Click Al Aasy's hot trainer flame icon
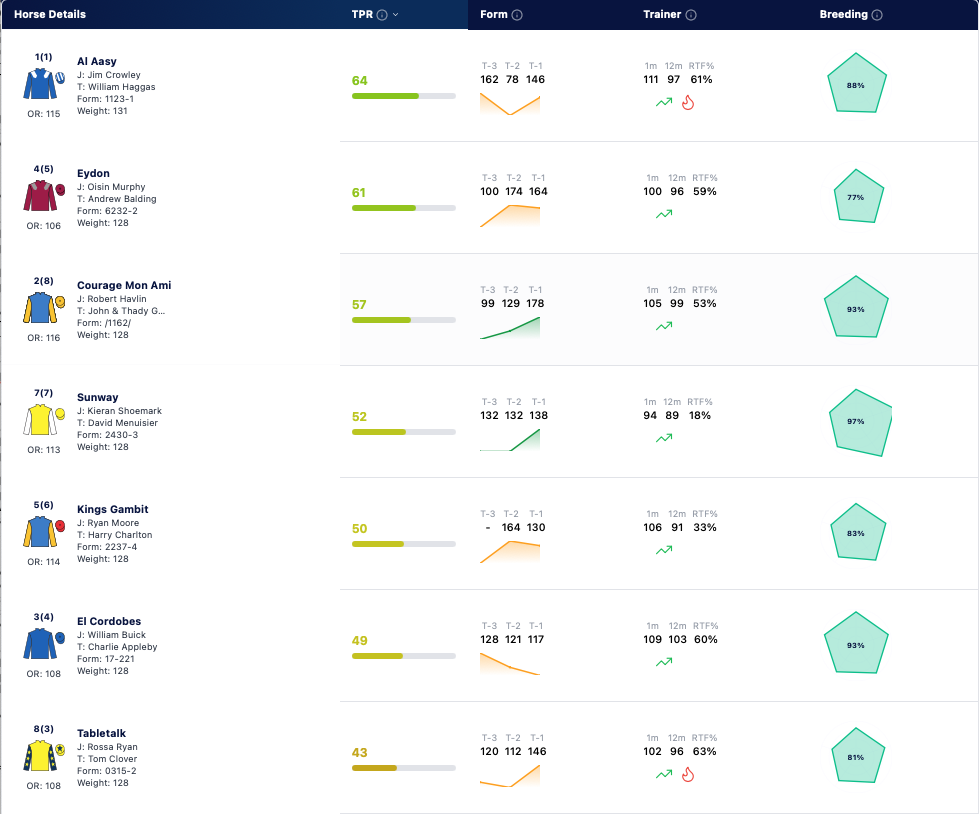Image resolution: width=979 pixels, height=814 pixels. click(687, 102)
